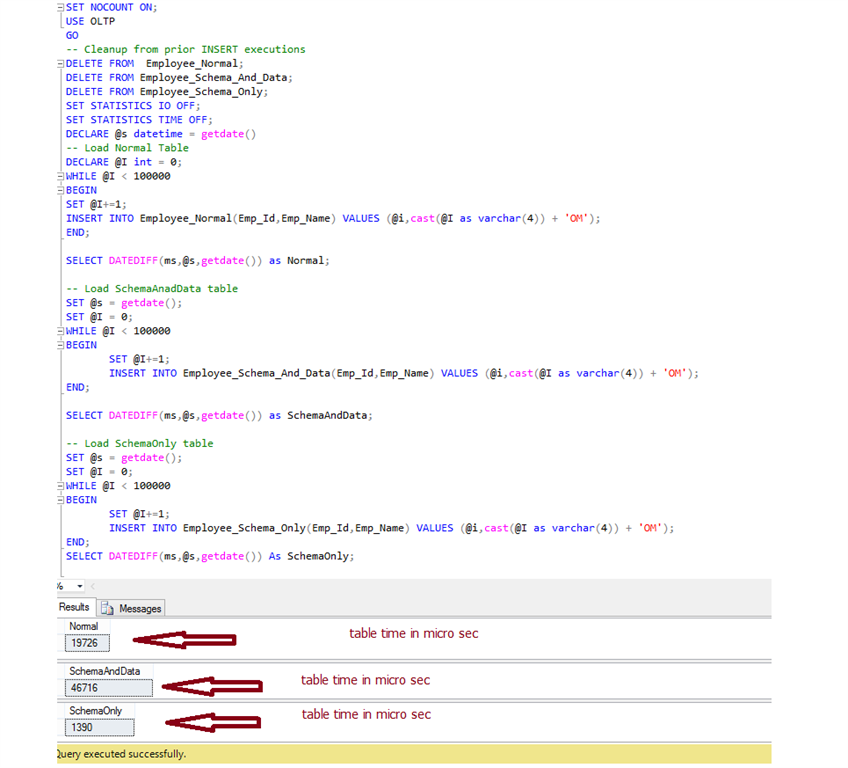This screenshot has width=848, height=768.
Task: Click the INSERT INTO Employee_Schema_Only statement
Action: tap(392, 528)
